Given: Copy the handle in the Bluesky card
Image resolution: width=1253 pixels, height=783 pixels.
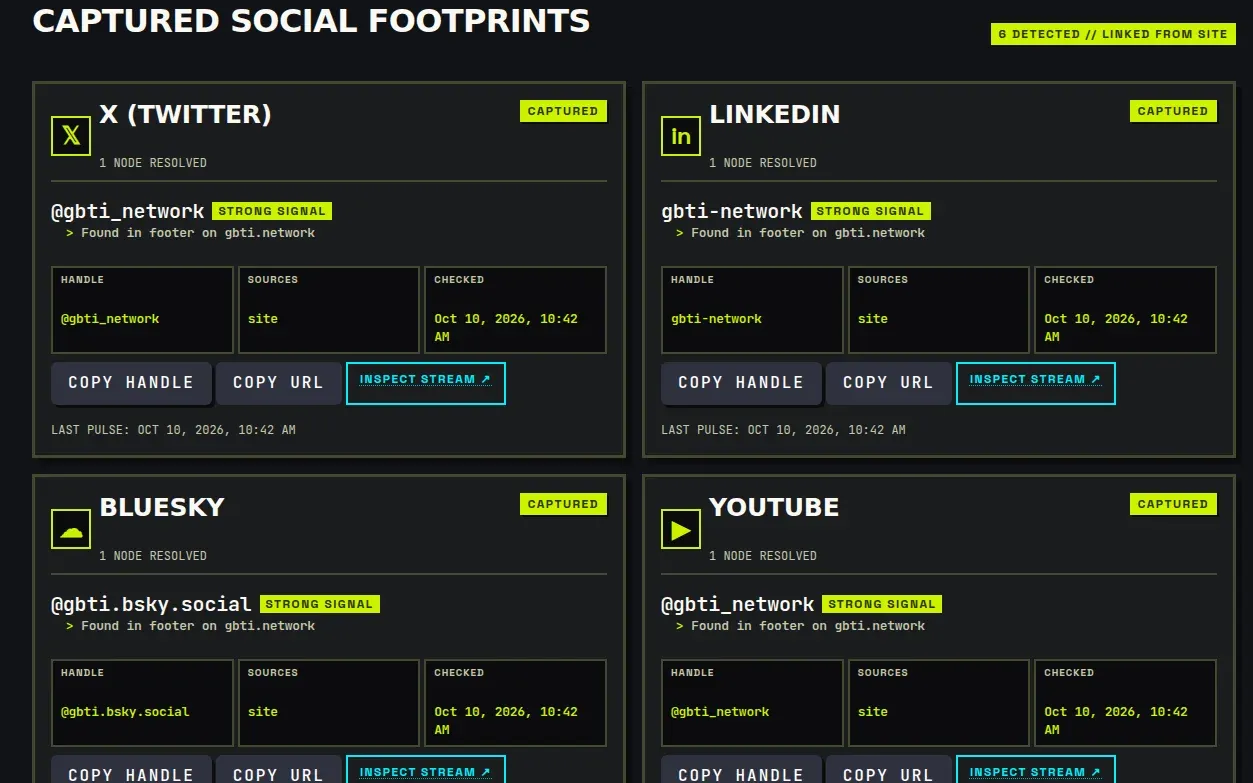Looking at the screenshot, I should tap(131, 770).
